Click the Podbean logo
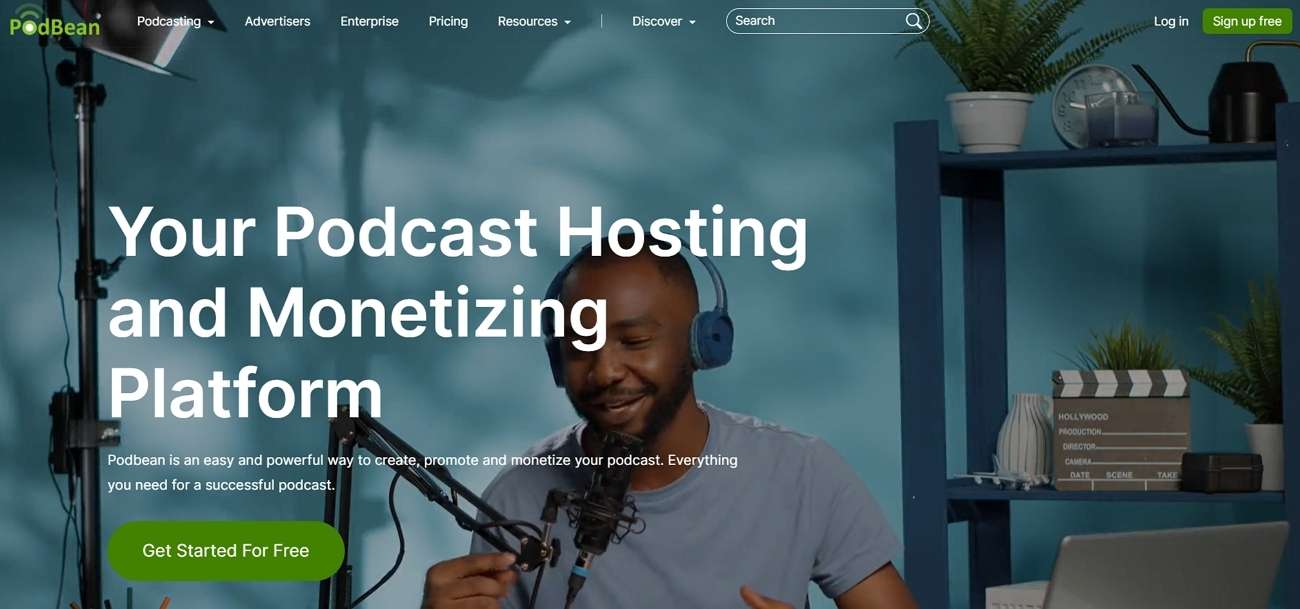This screenshot has width=1300, height=609. [55, 21]
